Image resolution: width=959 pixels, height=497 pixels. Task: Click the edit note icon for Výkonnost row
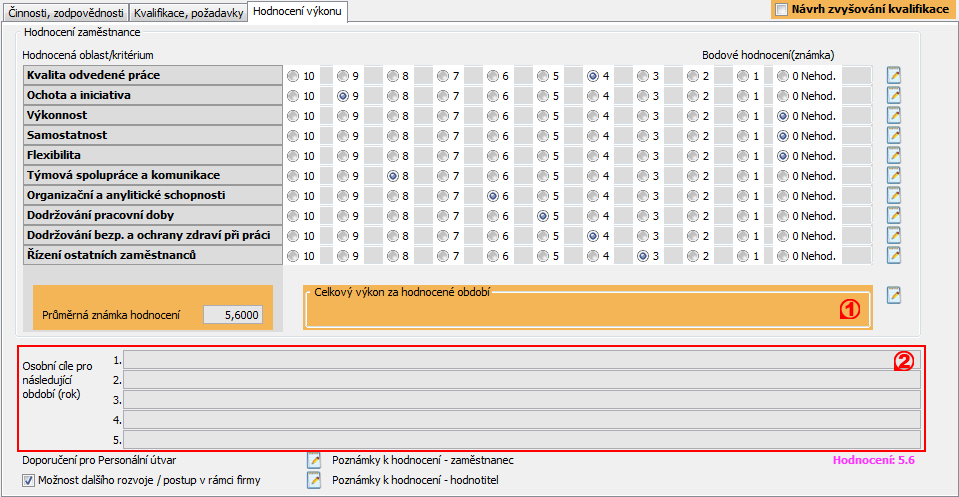click(894, 115)
